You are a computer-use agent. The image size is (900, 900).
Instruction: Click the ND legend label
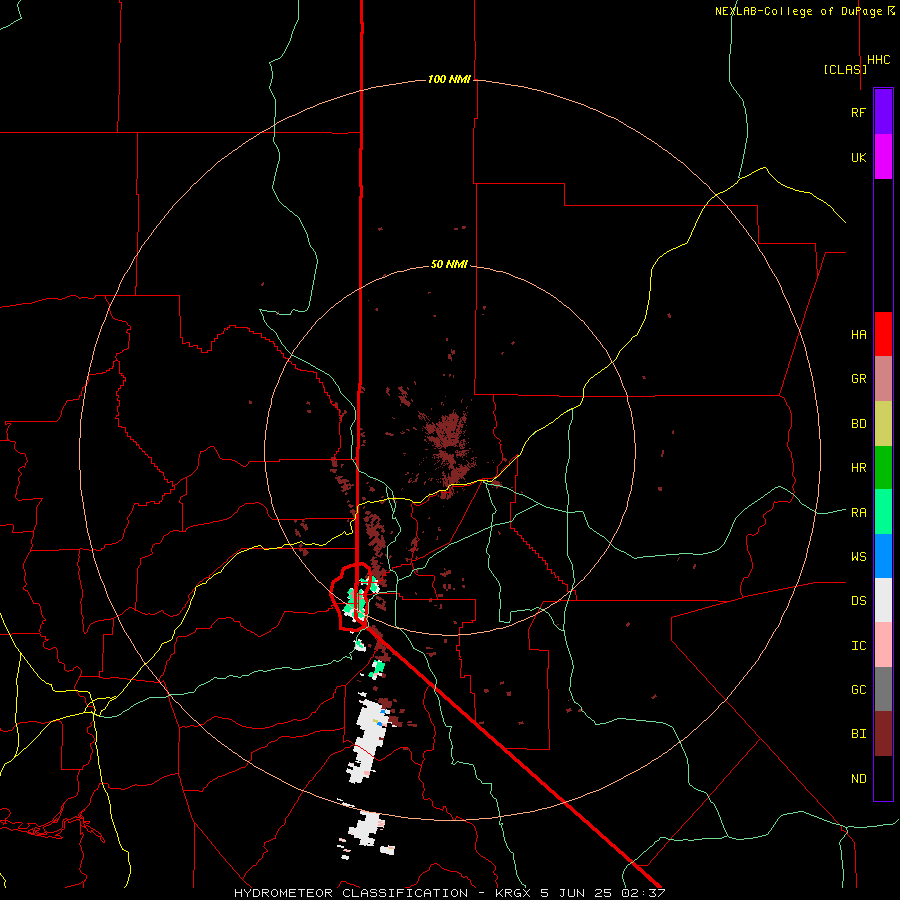(858, 778)
